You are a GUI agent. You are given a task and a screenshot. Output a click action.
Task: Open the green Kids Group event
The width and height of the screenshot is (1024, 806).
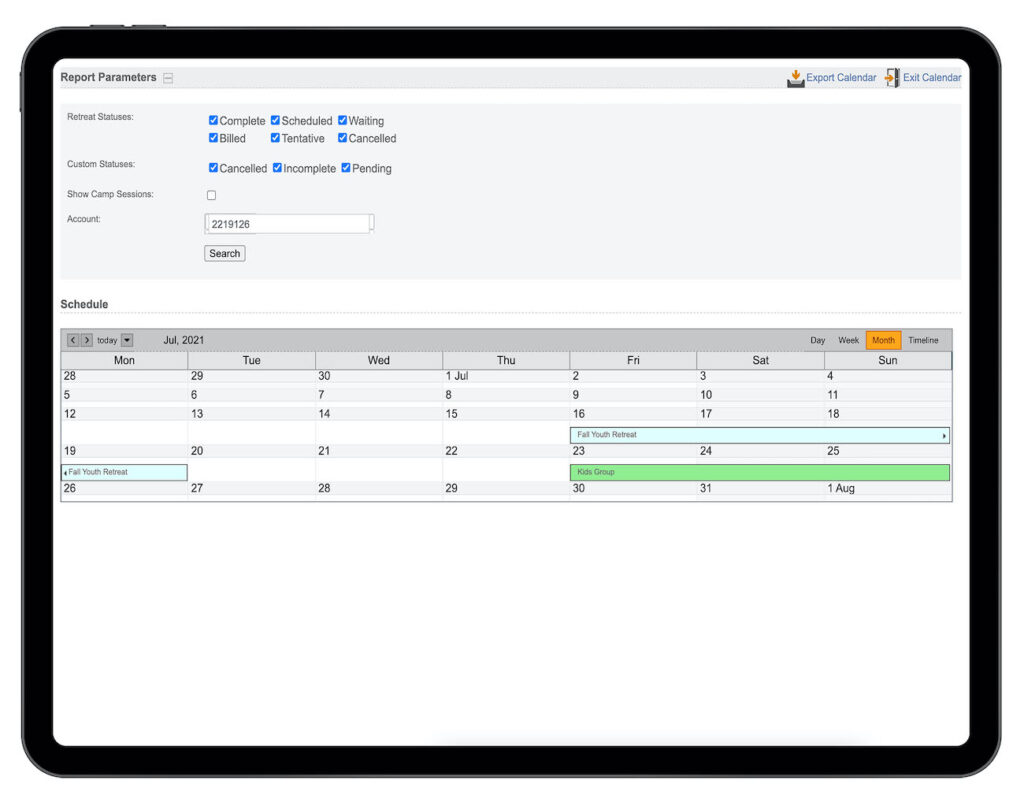[x=759, y=472]
